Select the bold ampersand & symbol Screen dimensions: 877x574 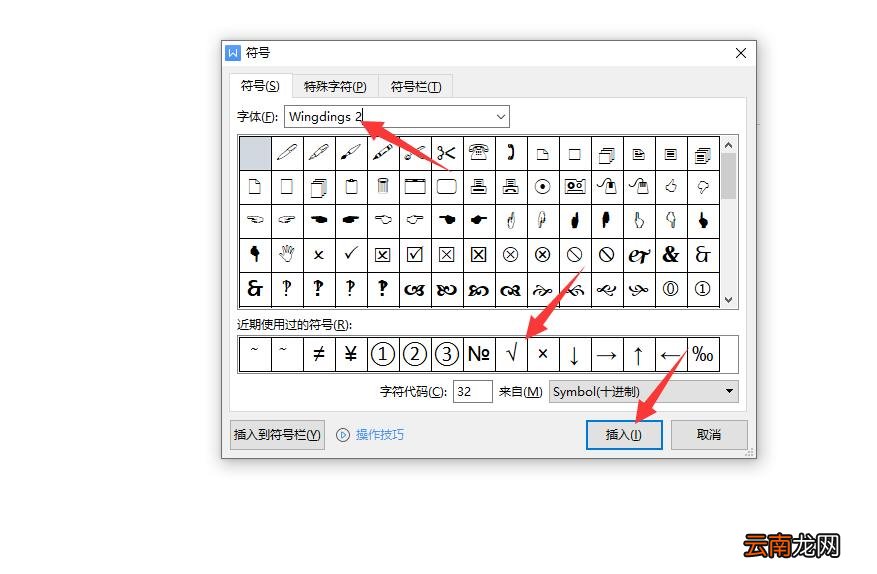671,255
